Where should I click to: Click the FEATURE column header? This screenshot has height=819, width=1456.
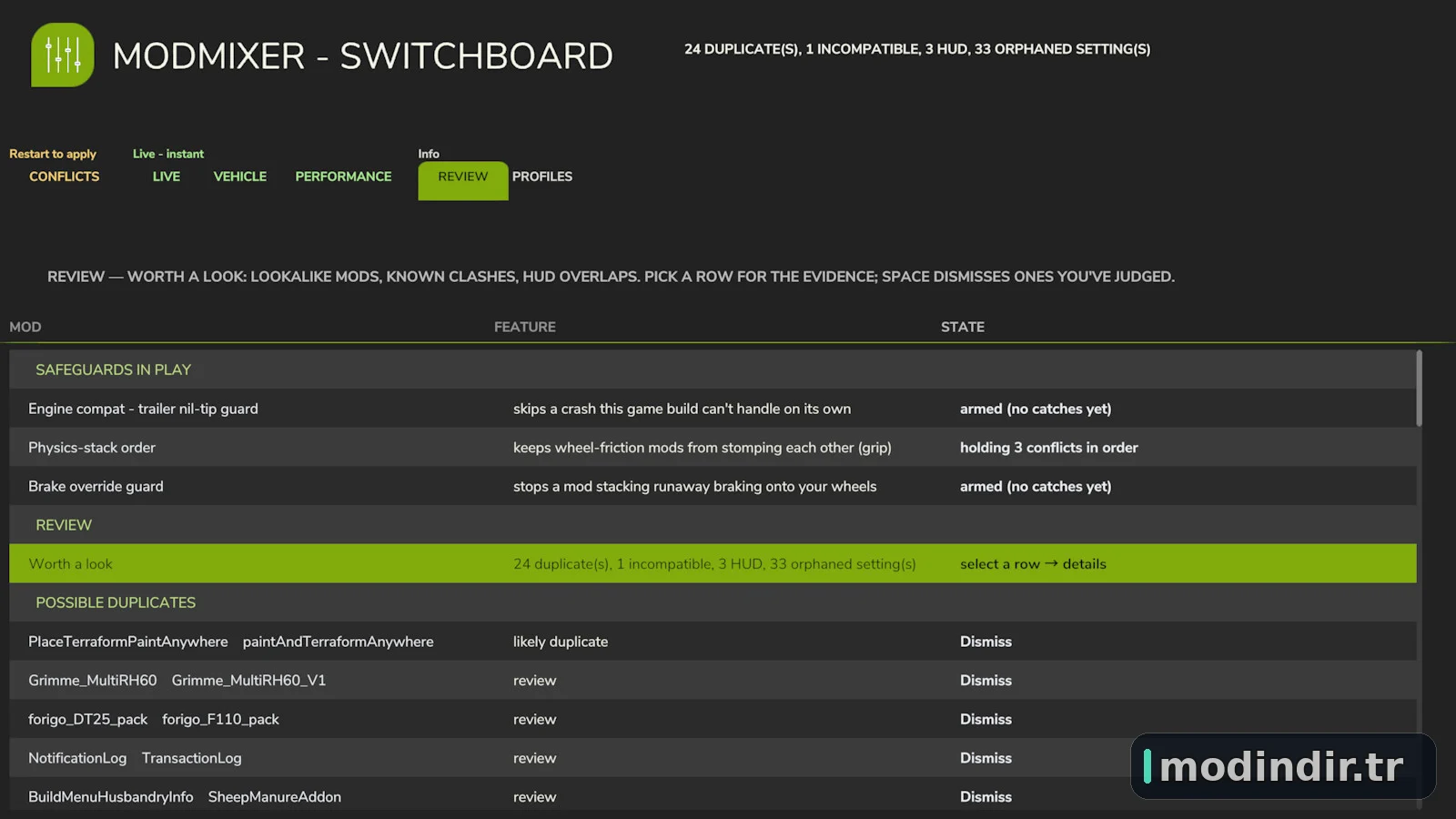point(525,327)
